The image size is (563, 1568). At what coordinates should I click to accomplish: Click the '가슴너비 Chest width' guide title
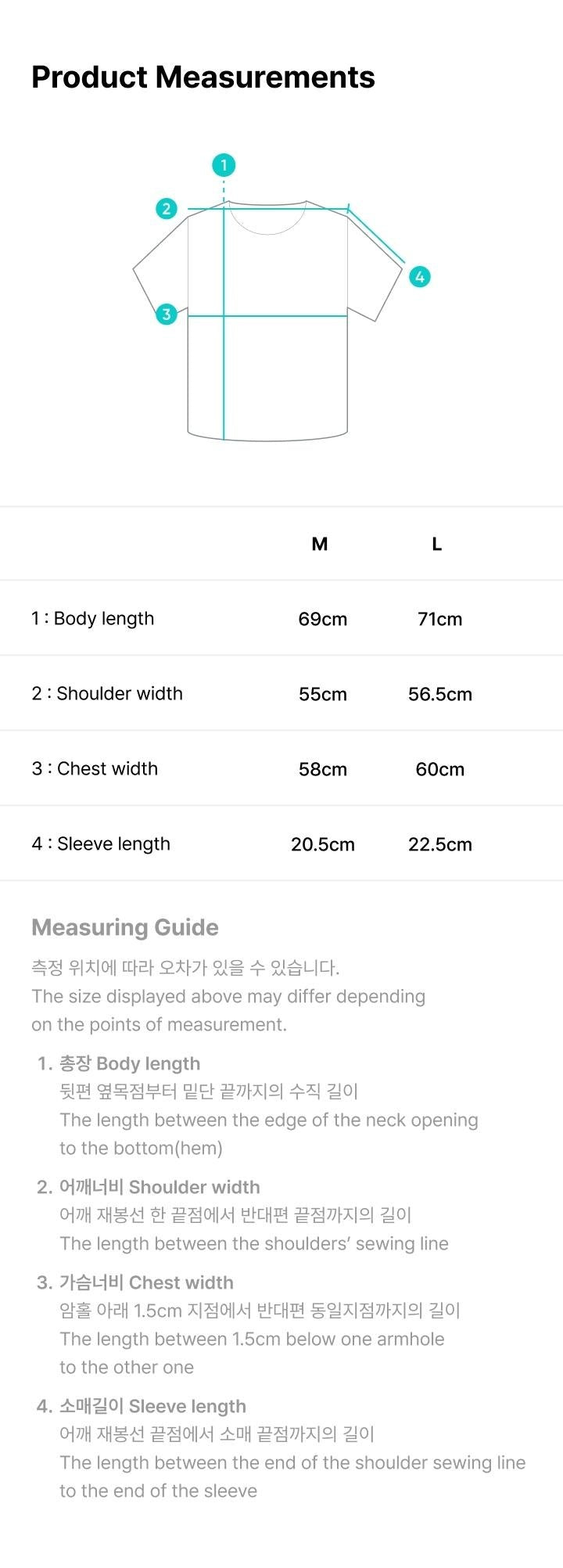[146, 1282]
